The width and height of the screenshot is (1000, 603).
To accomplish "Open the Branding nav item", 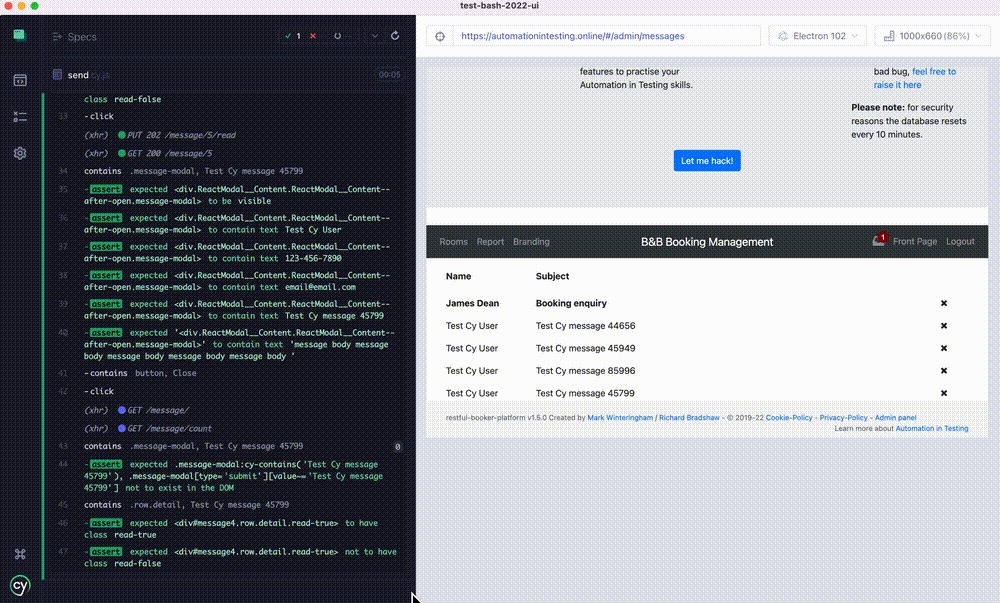I will pos(531,242).
